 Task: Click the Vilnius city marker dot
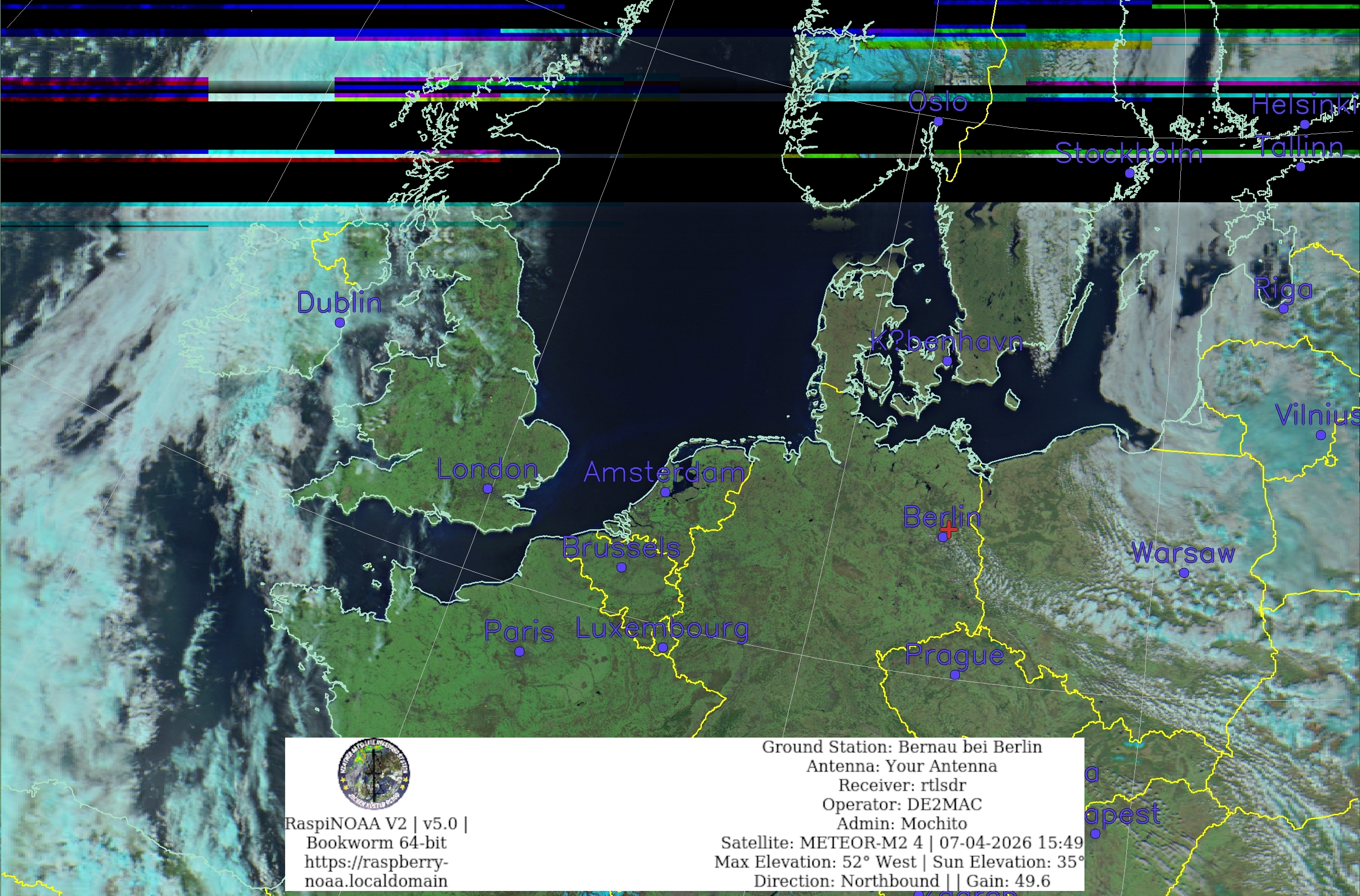[1321, 435]
